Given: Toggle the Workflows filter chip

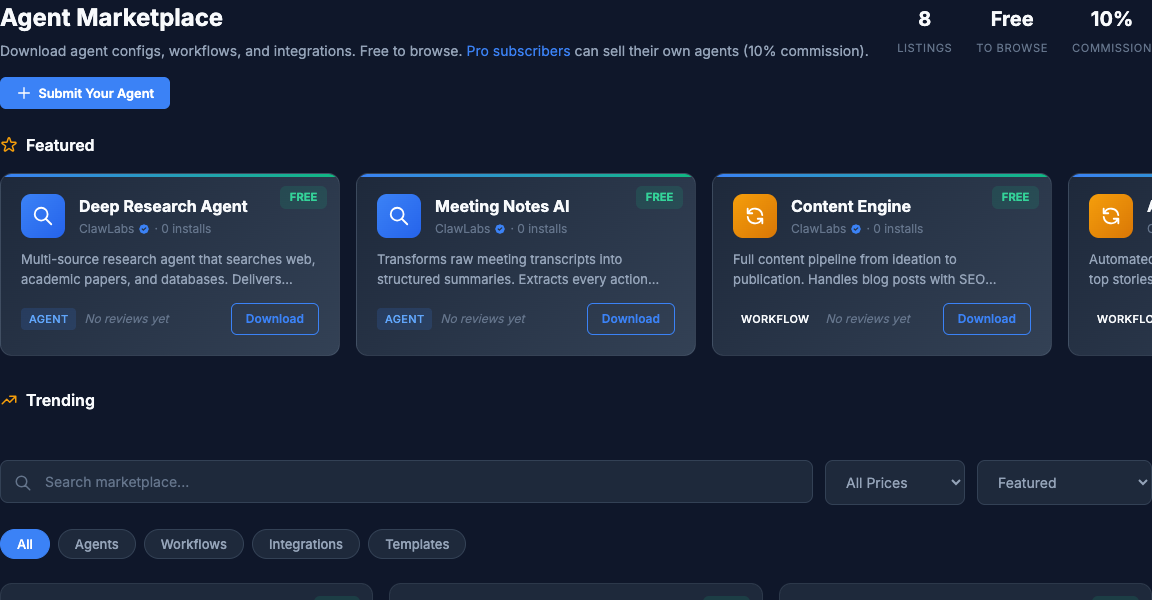Looking at the screenshot, I should 193,544.
